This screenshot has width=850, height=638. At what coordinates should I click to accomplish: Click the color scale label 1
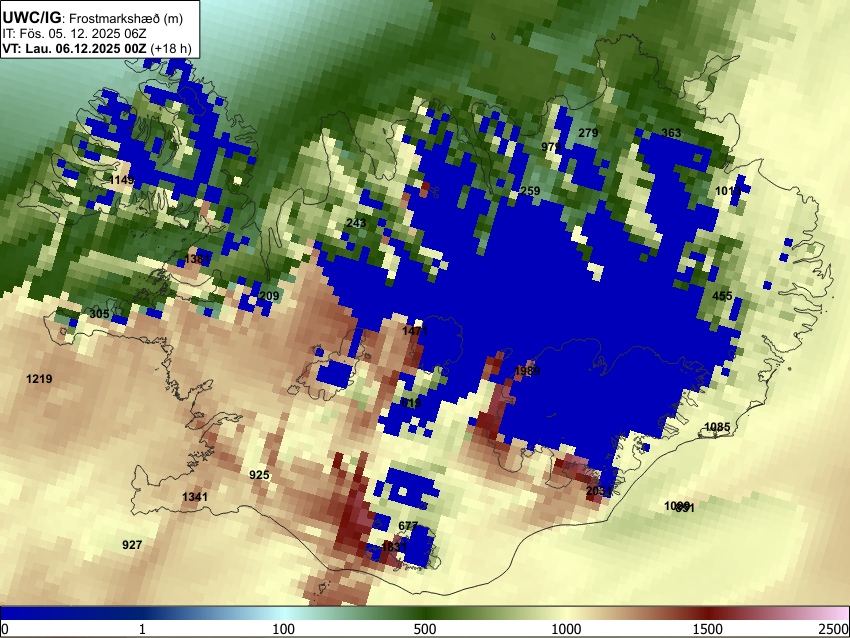click(142, 629)
